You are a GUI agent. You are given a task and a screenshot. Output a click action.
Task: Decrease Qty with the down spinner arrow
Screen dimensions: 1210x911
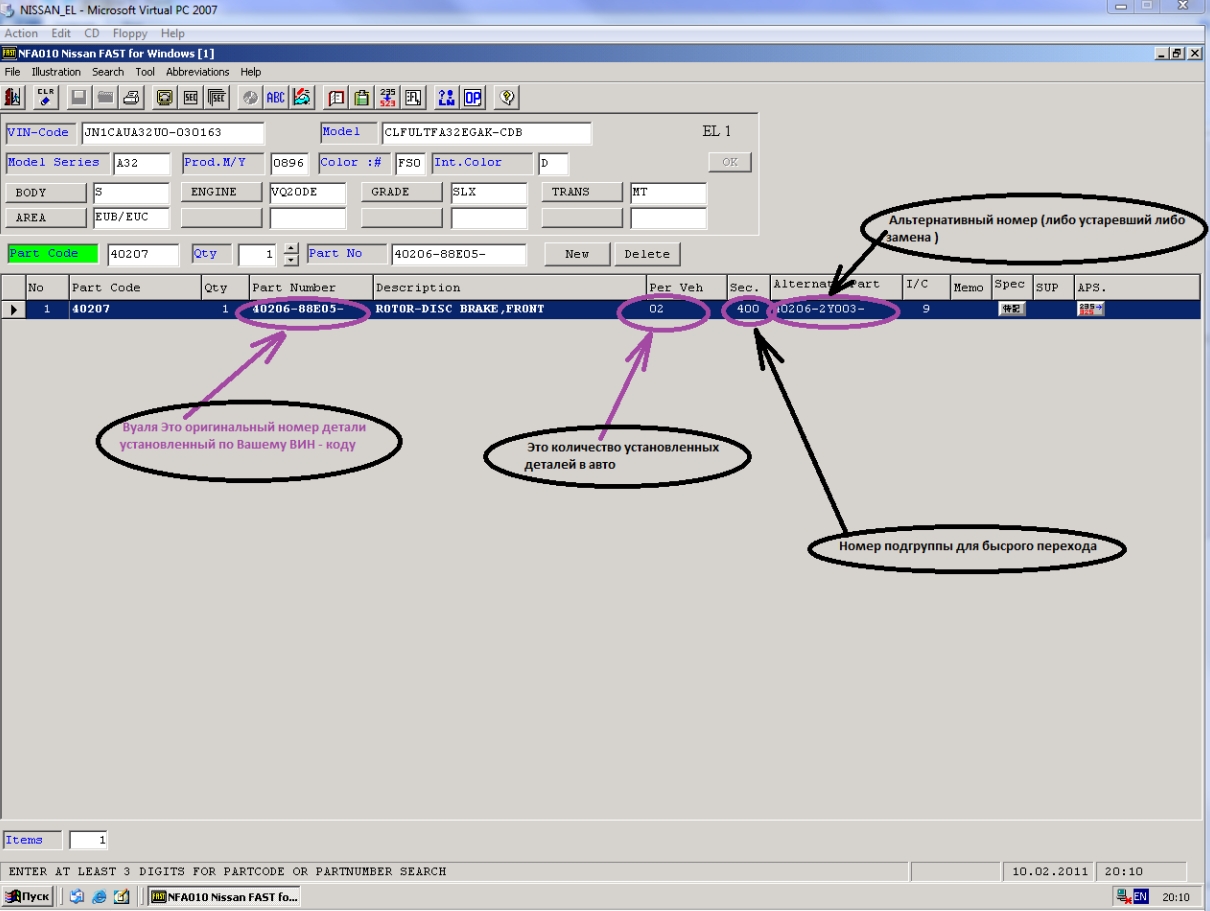[x=291, y=260]
